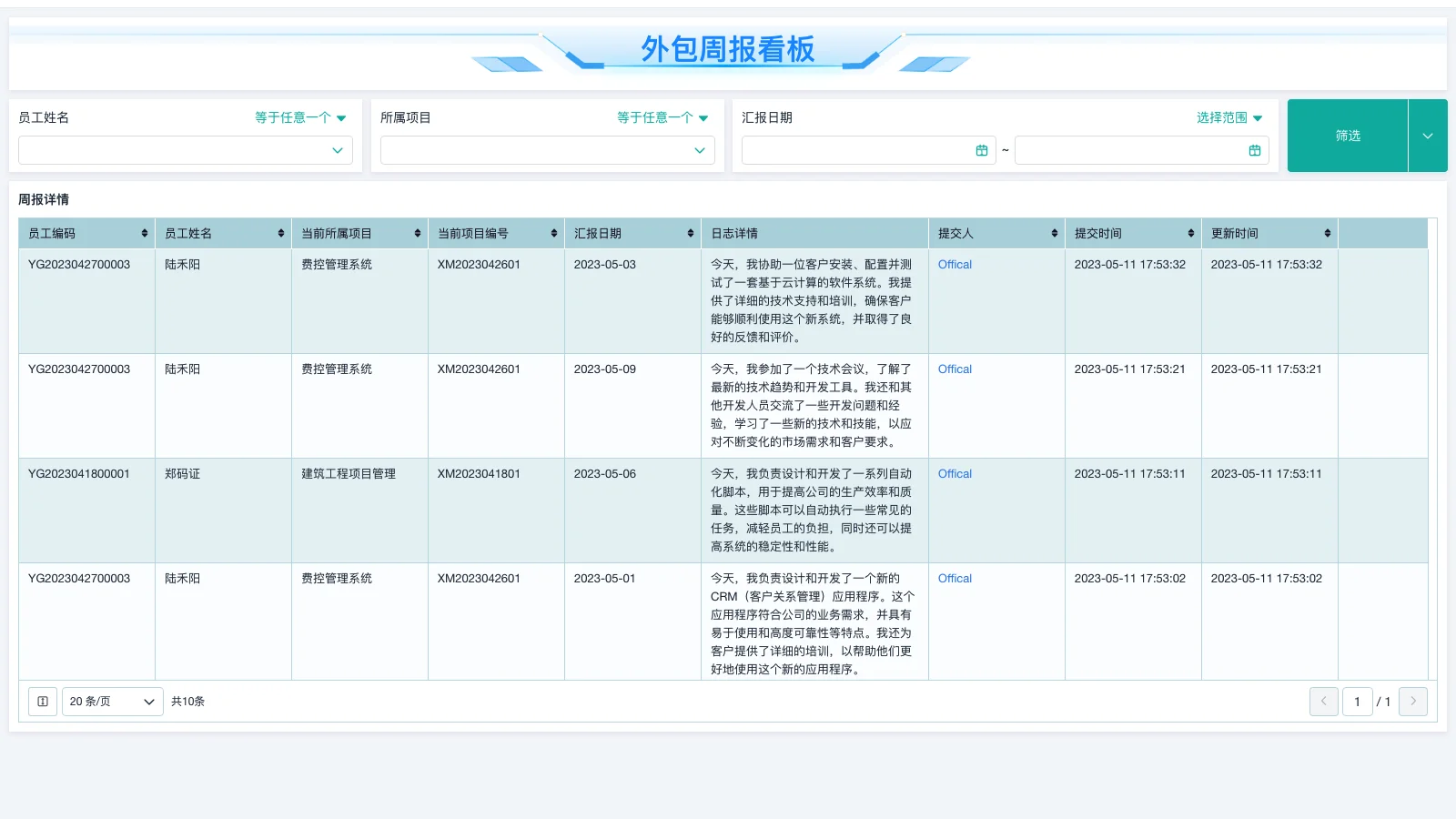Image resolution: width=1456 pixels, height=819 pixels.
Task: Go to the next page using the arrow
Action: pyautogui.click(x=1412, y=702)
